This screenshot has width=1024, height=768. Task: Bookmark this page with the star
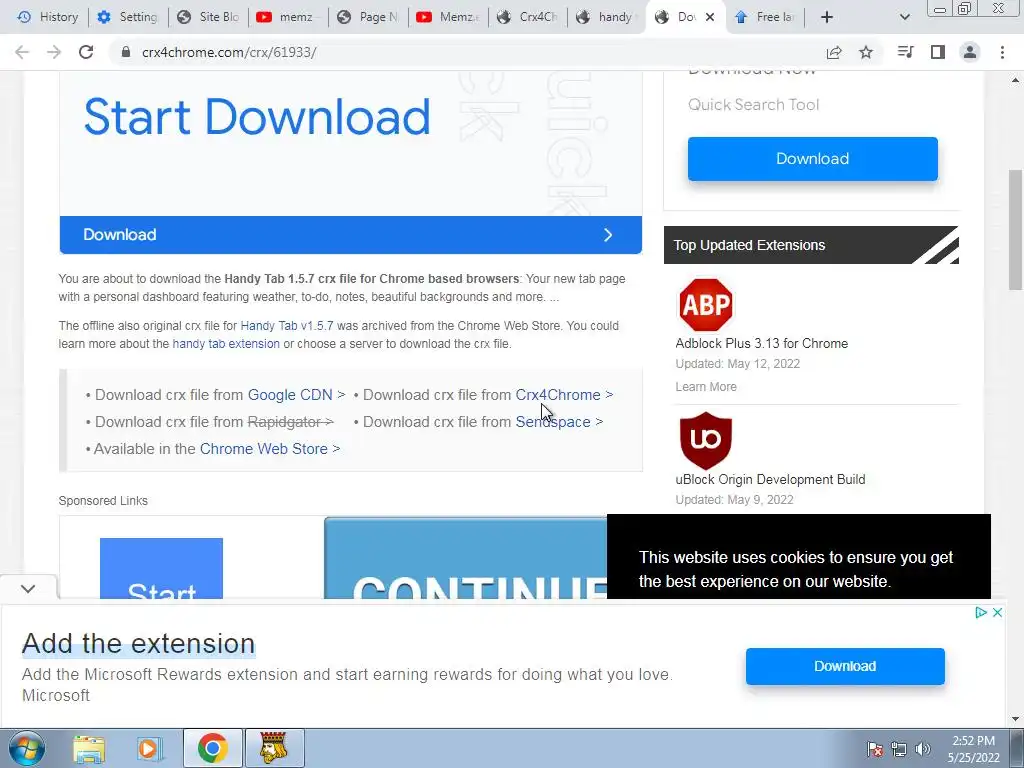(x=866, y=52)
